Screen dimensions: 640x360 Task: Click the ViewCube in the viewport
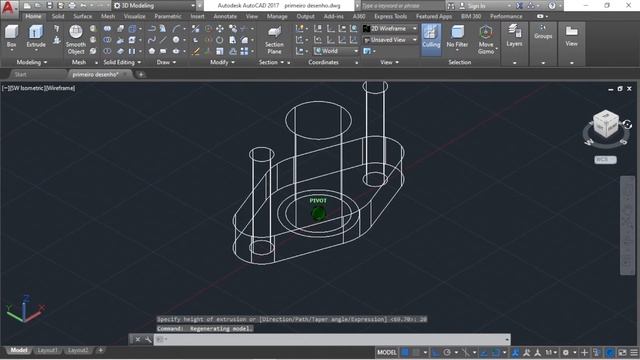606,123
